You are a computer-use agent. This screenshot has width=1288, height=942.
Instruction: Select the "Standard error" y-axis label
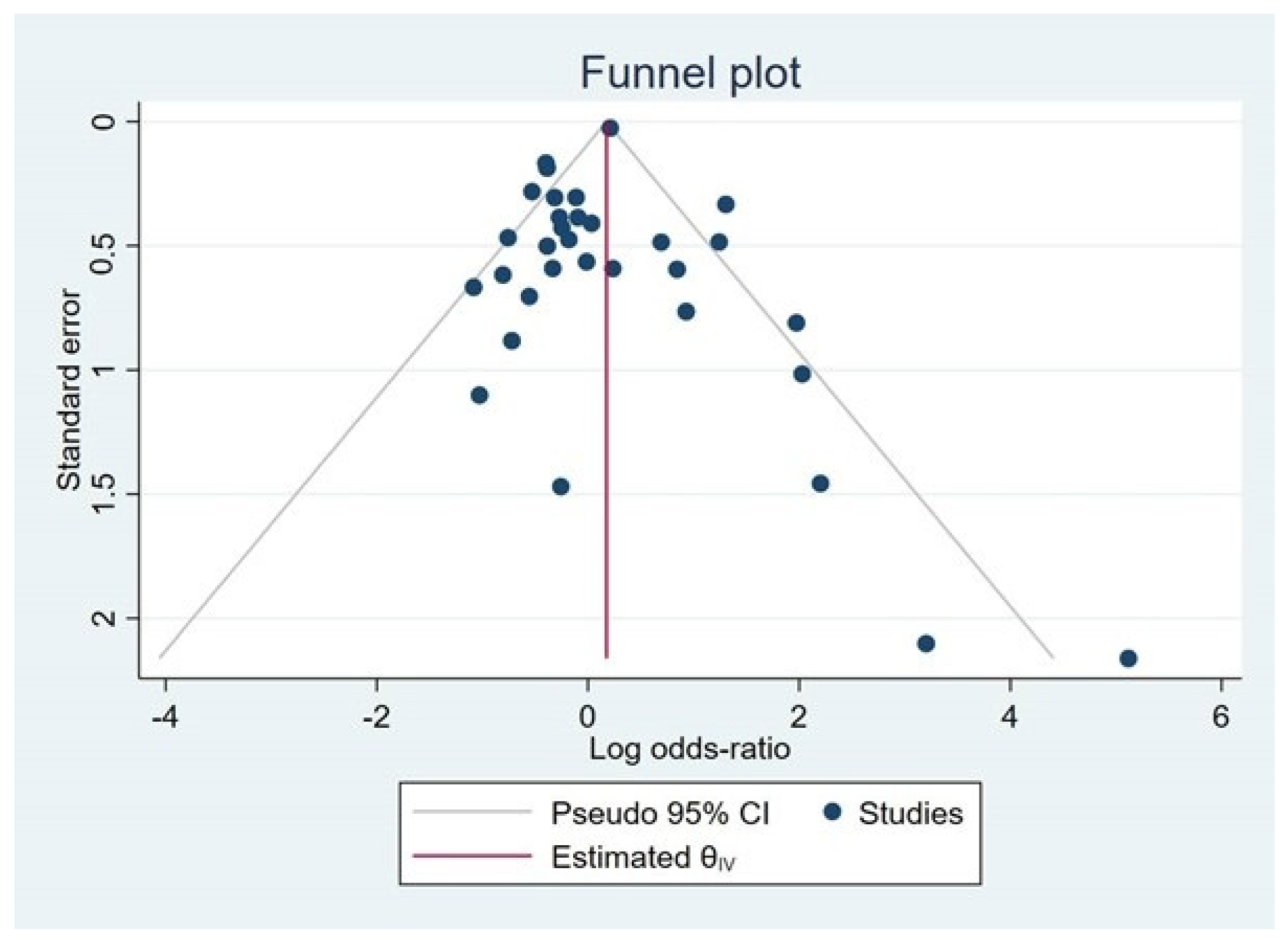(x=69, y=390)
